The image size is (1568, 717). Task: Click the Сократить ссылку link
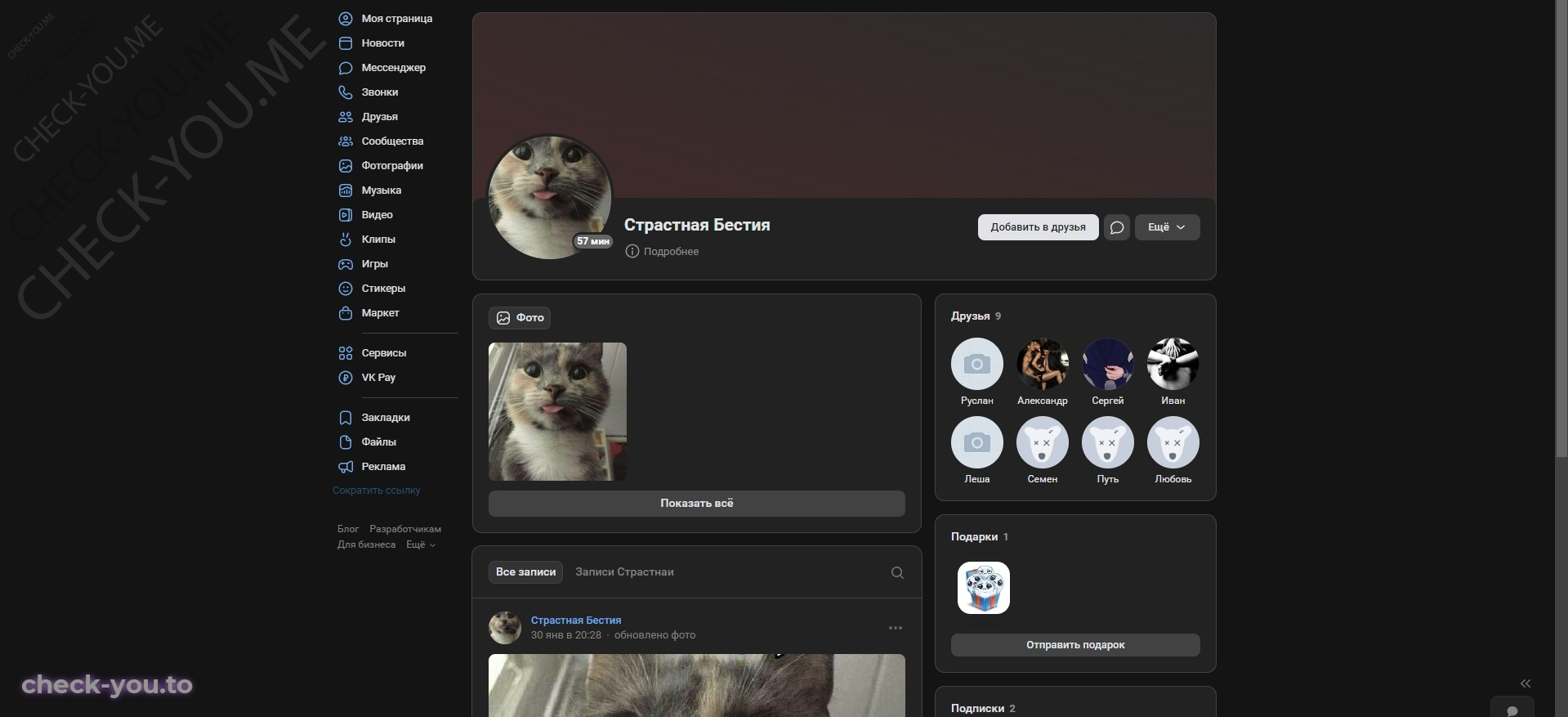tap(377, 491)
